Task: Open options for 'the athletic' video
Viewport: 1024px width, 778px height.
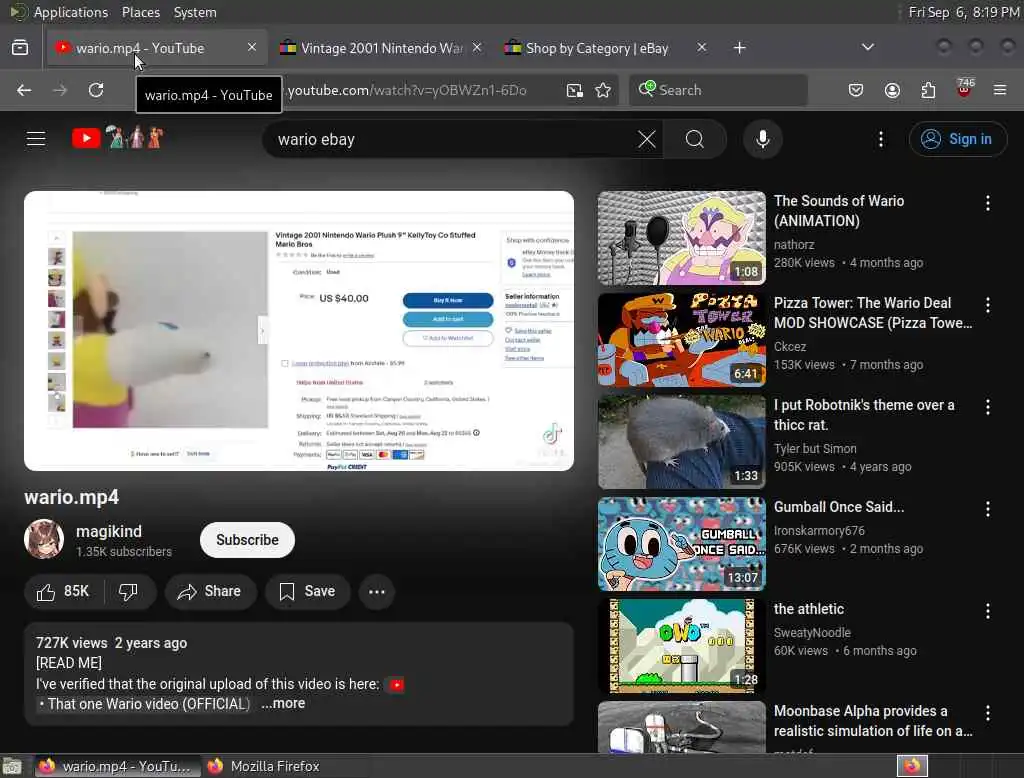Action: pyautogui.click(x=987, y=611)
